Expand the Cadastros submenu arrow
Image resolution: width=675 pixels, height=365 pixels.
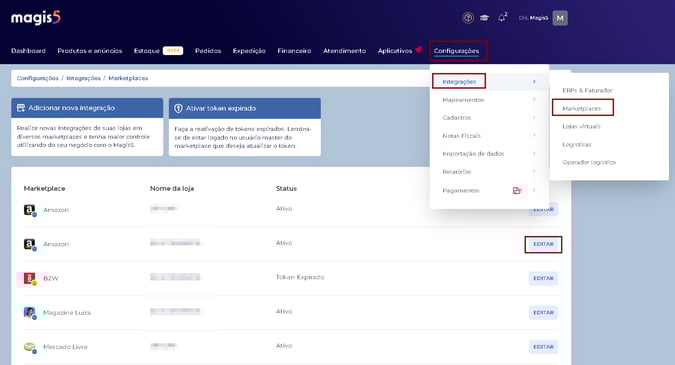[x=534, y=118]
